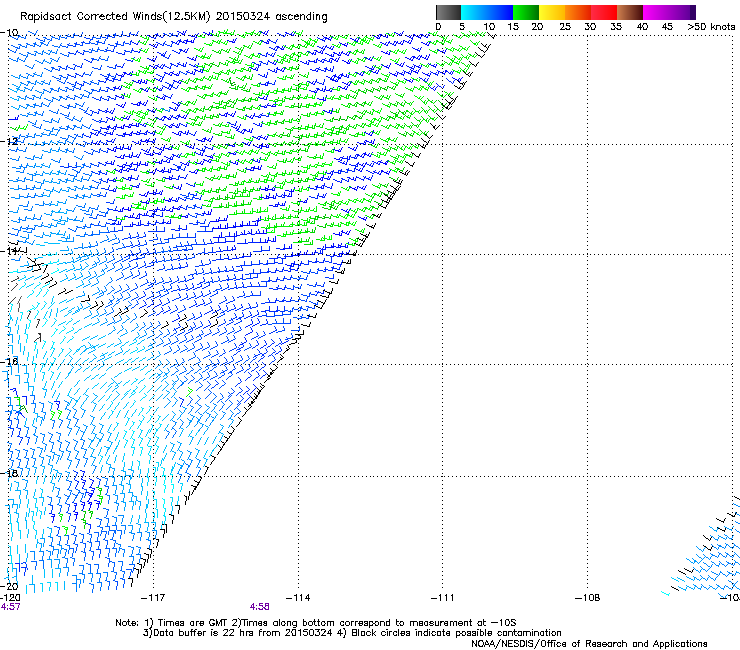Click the -114 longitude label
740x650 pixels.
(298, 598)
